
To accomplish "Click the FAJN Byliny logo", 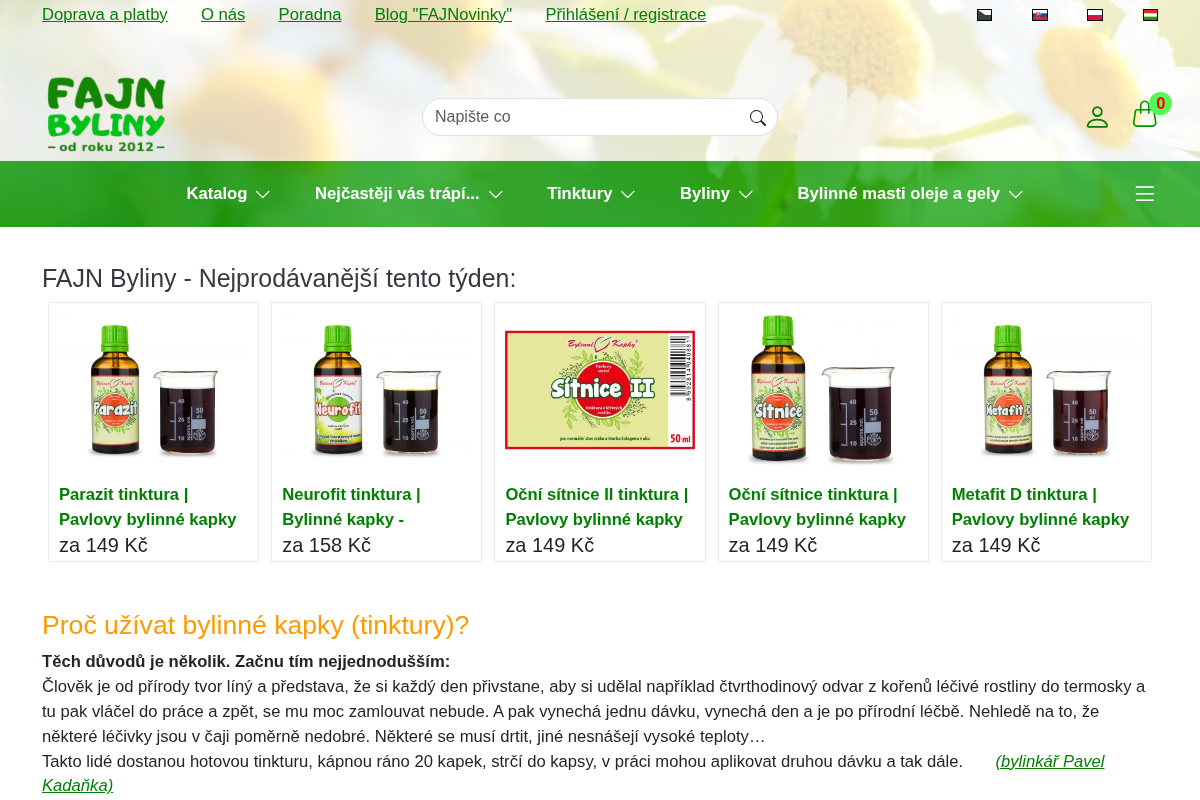I will [106, 115].
